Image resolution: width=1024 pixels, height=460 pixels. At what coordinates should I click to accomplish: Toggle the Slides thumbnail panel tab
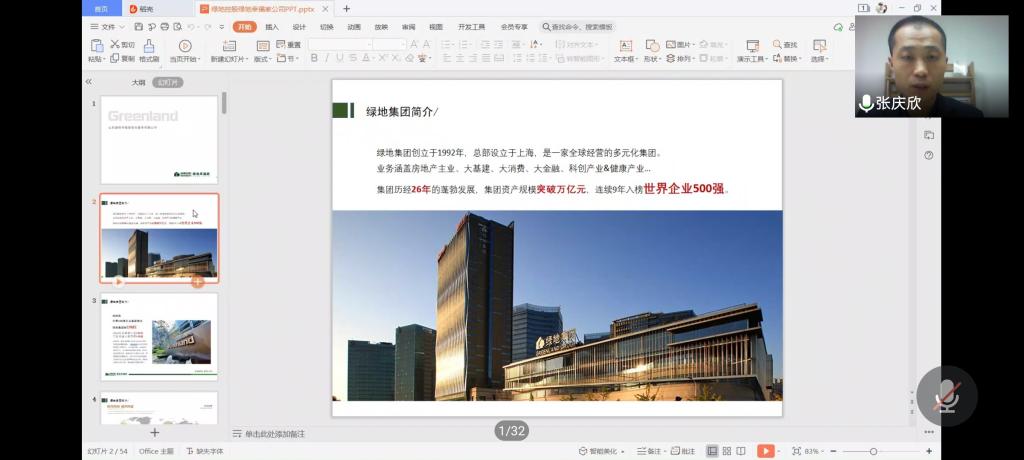[168, 82]
